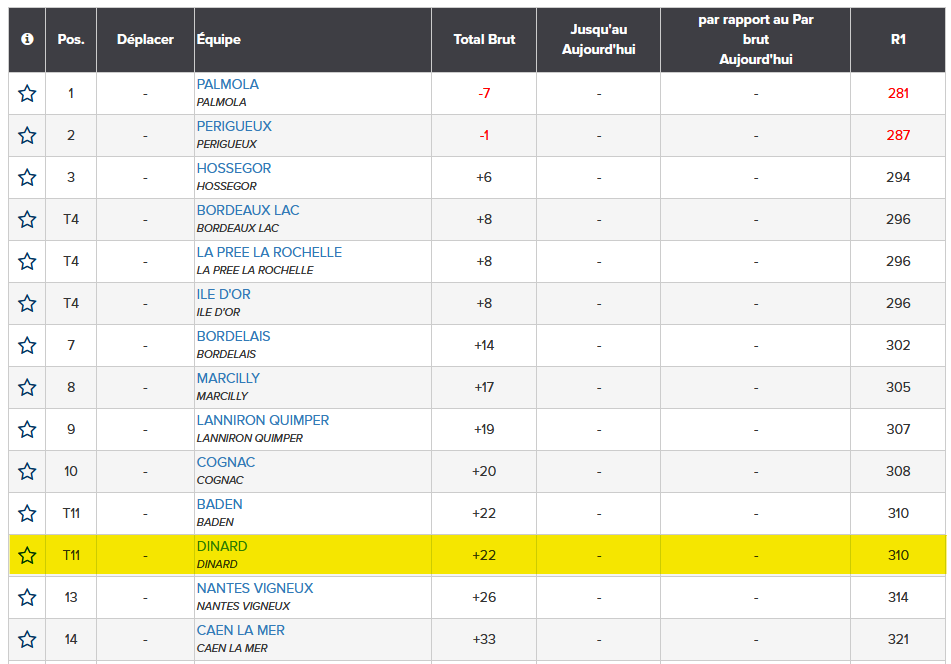
Task: Click the Déplacer column header
Action: [145, 39]
